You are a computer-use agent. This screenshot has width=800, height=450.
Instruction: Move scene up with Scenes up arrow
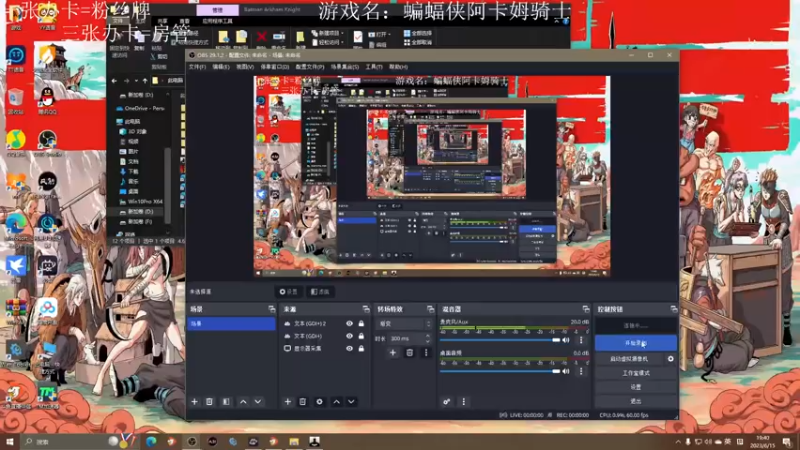pyautogui.click(x=243, y=402)
